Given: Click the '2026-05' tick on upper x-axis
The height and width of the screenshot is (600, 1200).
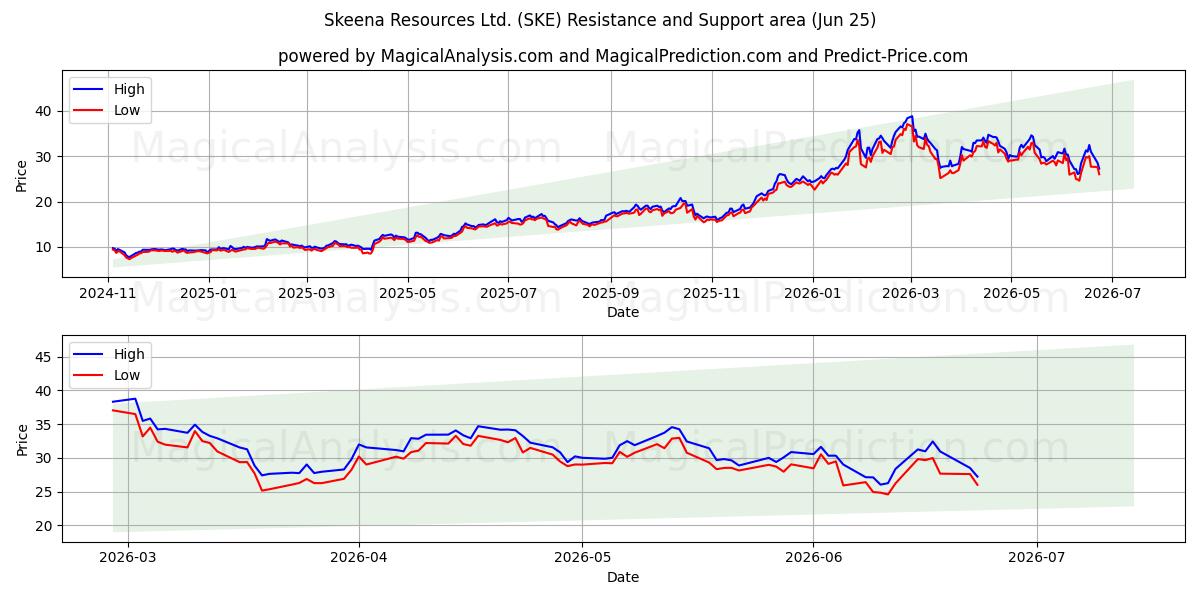Looking at the screenshot, I should click(x=1011, y=293).
